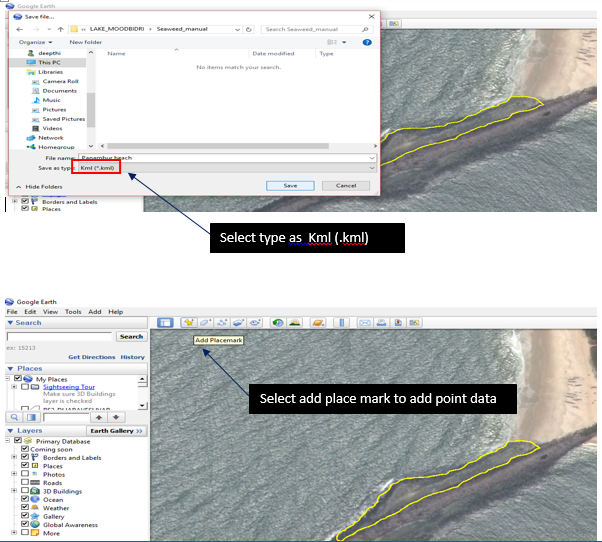Open the Add menu in menu bar
Image resolution: width=602 pixels, height=542 pixels.
pos(94,312)
